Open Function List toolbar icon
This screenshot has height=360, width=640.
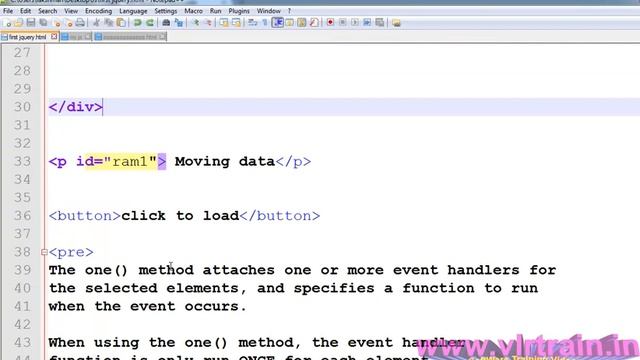pos(314,23)
